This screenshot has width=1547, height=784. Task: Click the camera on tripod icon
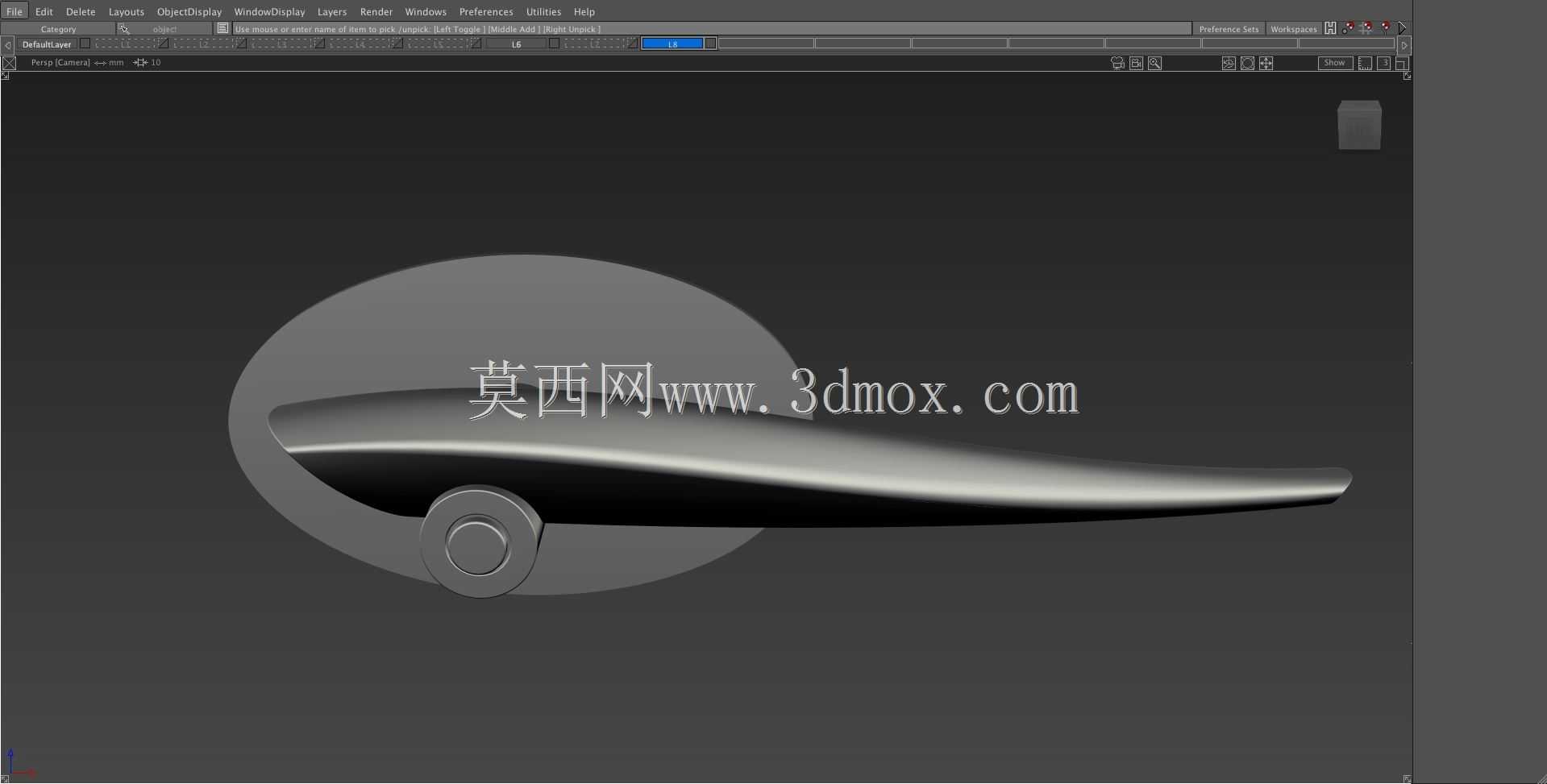pyautogui.click(x=1117, y=63)
